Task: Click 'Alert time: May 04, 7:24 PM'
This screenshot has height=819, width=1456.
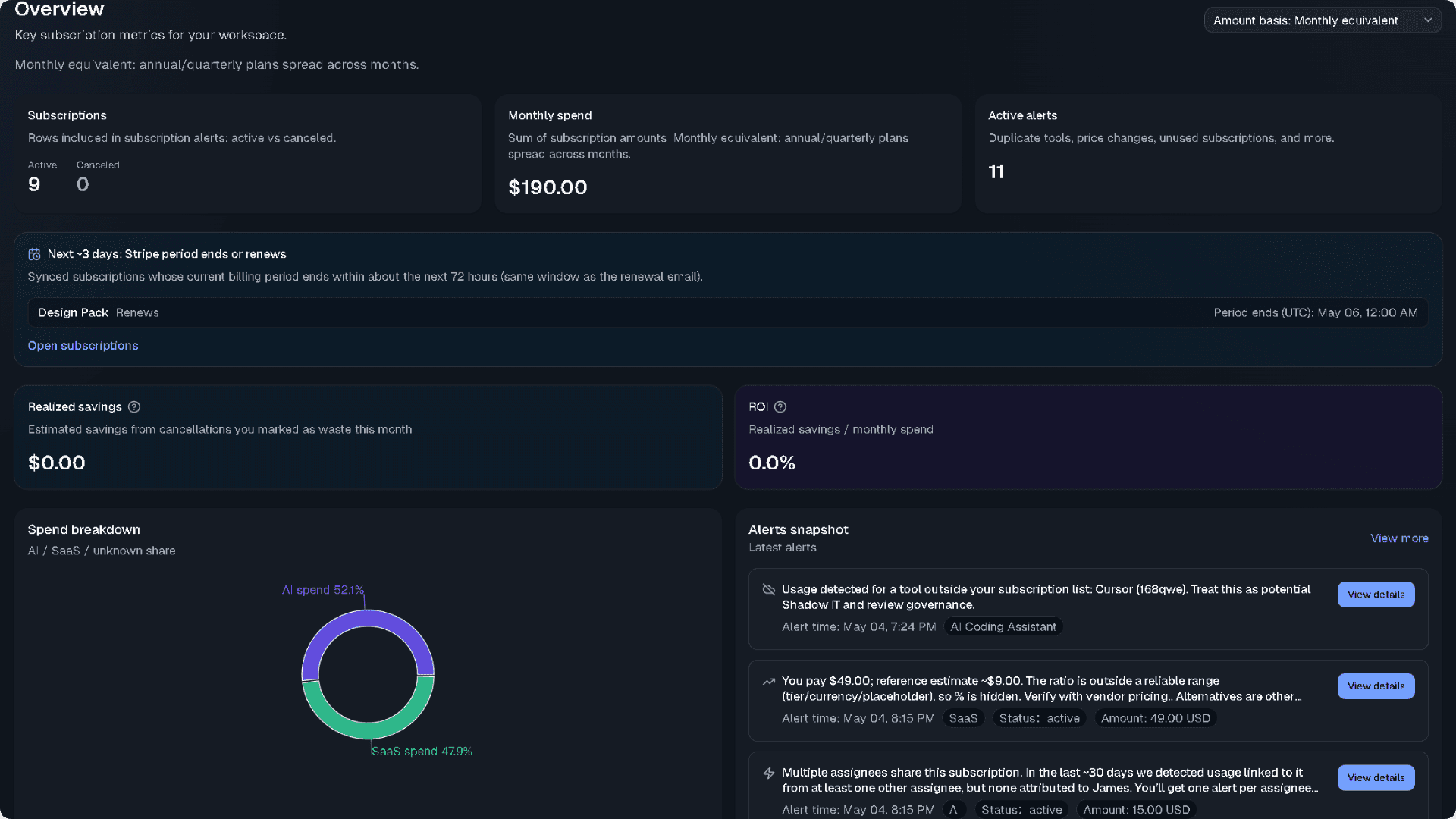Action: click(858, 627)
